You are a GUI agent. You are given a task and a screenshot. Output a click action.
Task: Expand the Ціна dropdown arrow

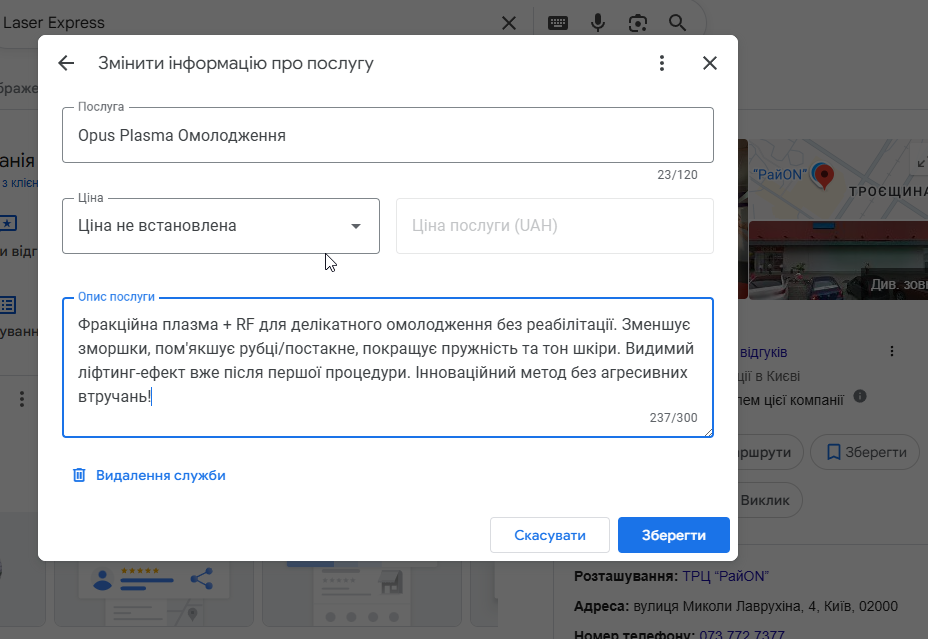pos(355,226)
